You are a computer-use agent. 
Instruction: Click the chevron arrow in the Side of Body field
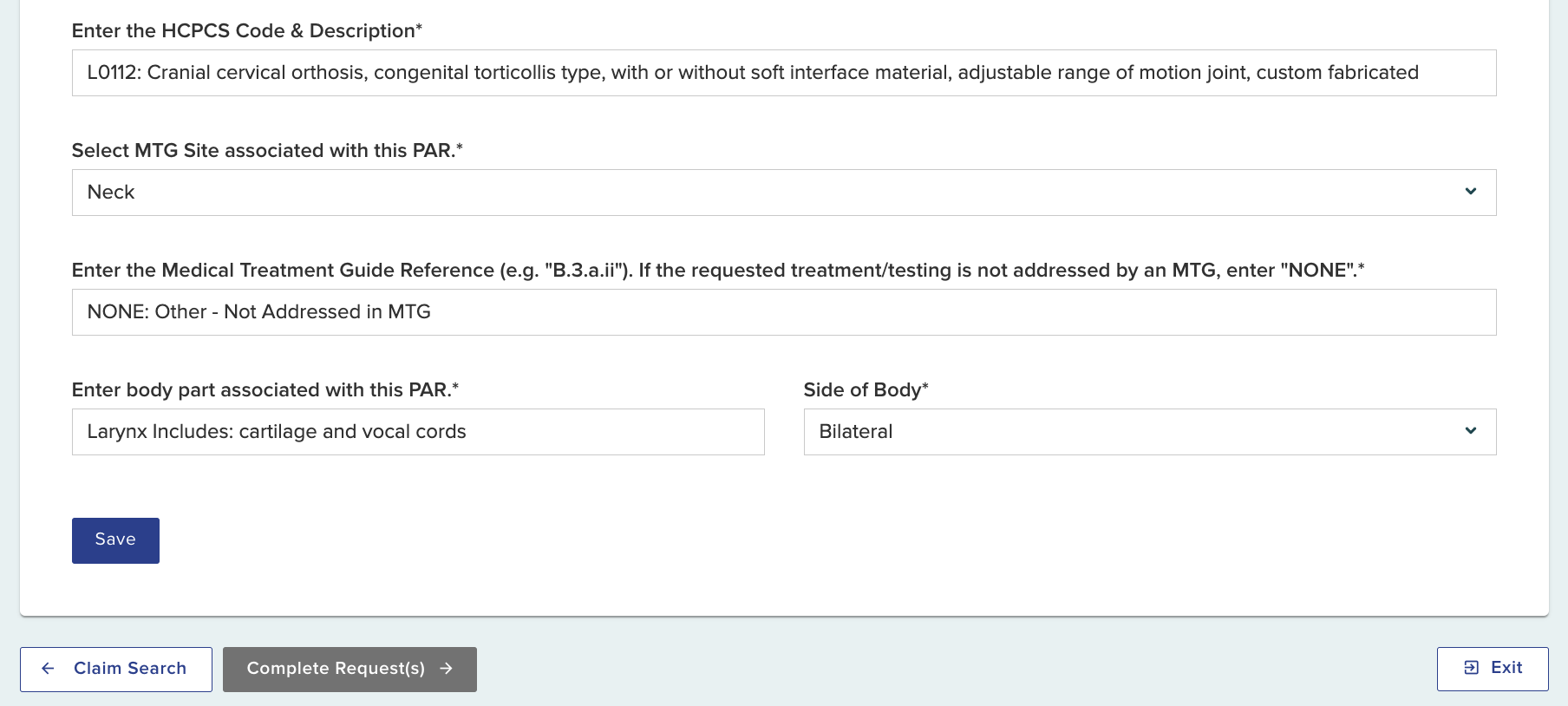[1470, 431]
